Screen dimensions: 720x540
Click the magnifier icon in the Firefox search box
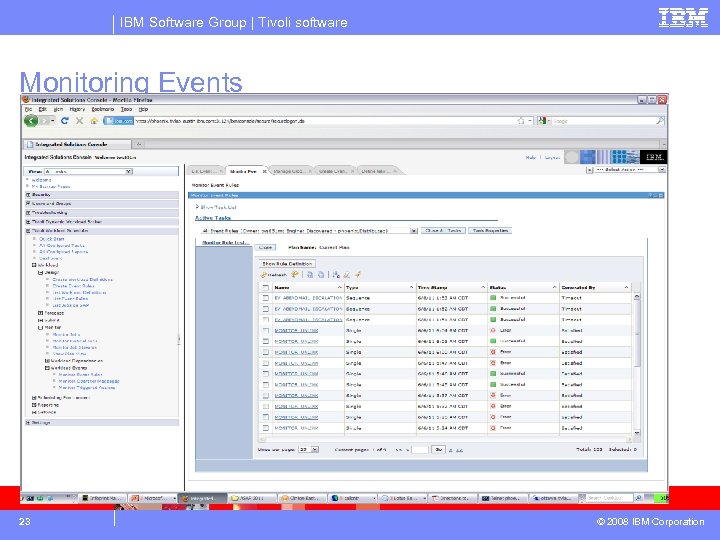pyautogui.click(x=660, y=121)
